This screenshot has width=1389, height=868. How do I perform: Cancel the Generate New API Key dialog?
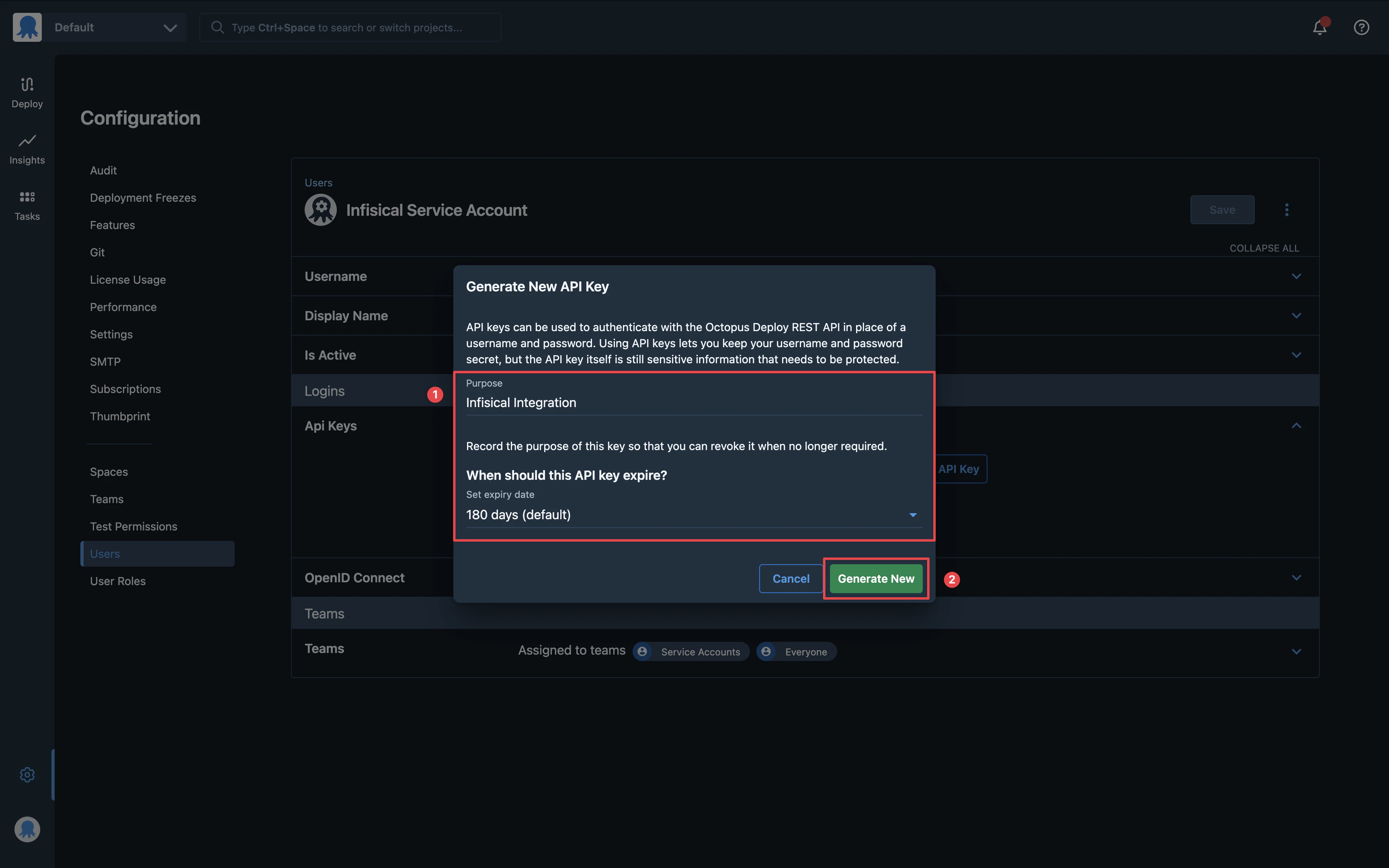pyautogui.click(x=791, y=579)
